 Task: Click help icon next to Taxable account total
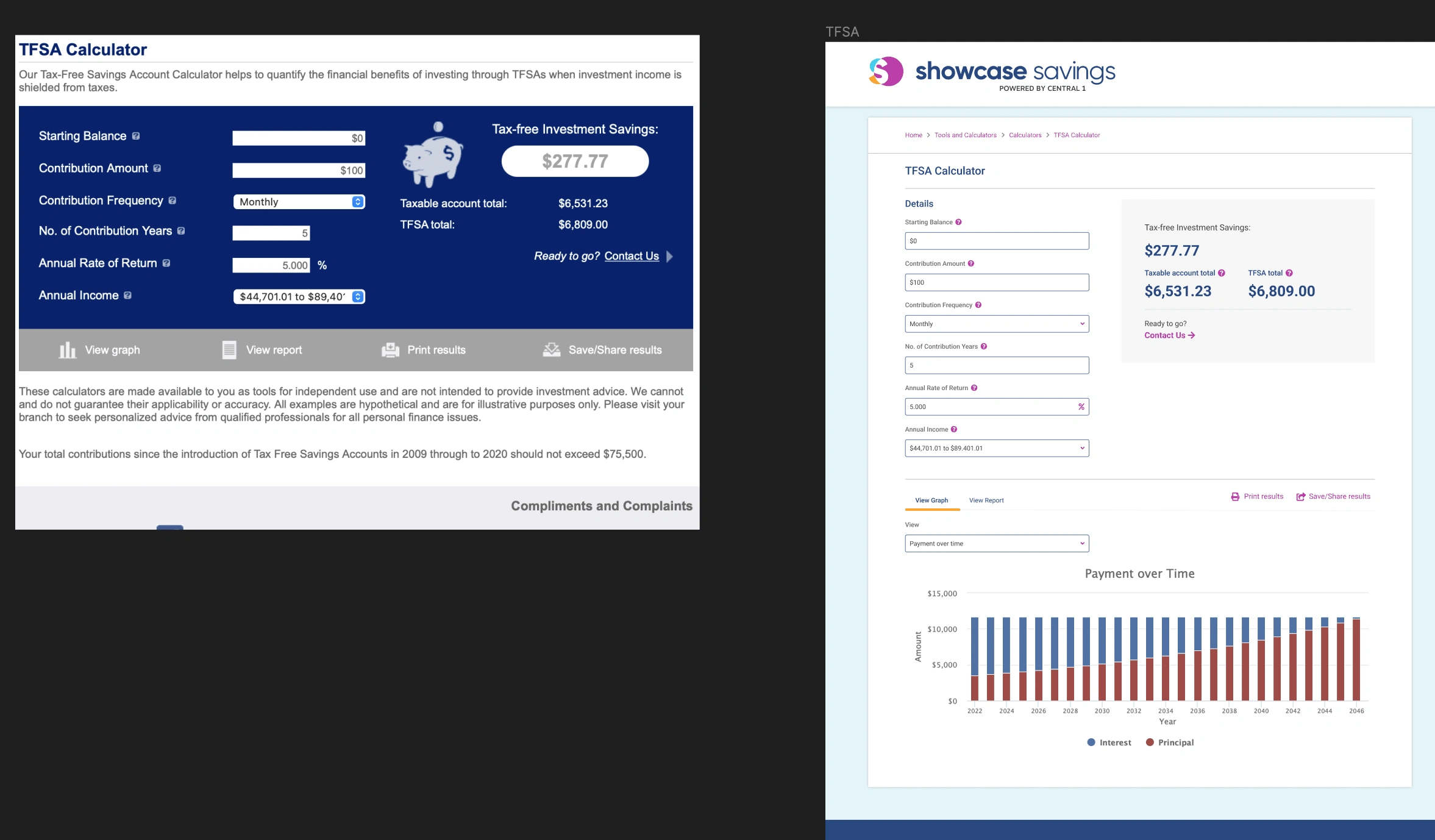coord(1222,273)
